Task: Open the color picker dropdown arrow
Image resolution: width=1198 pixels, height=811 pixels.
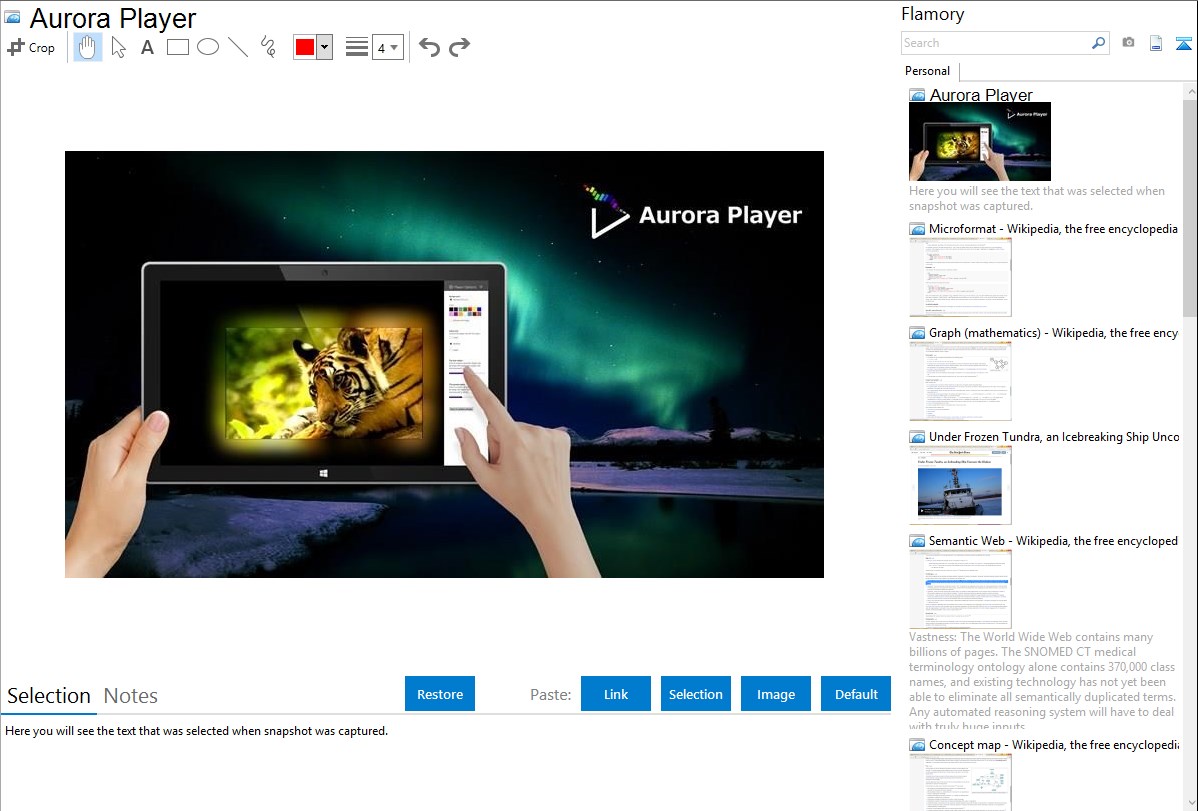Action: click(x=324, y=47)
